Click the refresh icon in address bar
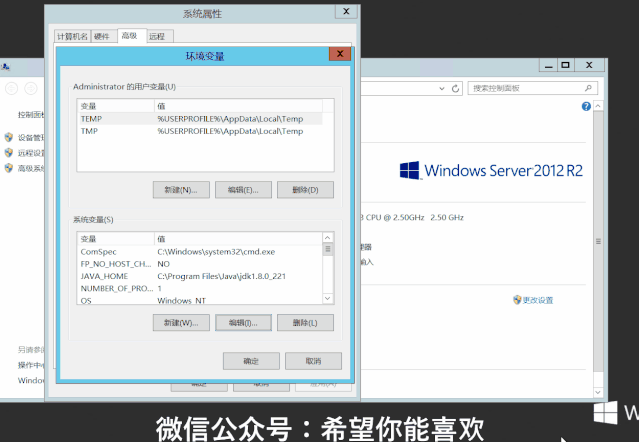The width and height of the screenshot is (639, 442). tap(455, 88)
